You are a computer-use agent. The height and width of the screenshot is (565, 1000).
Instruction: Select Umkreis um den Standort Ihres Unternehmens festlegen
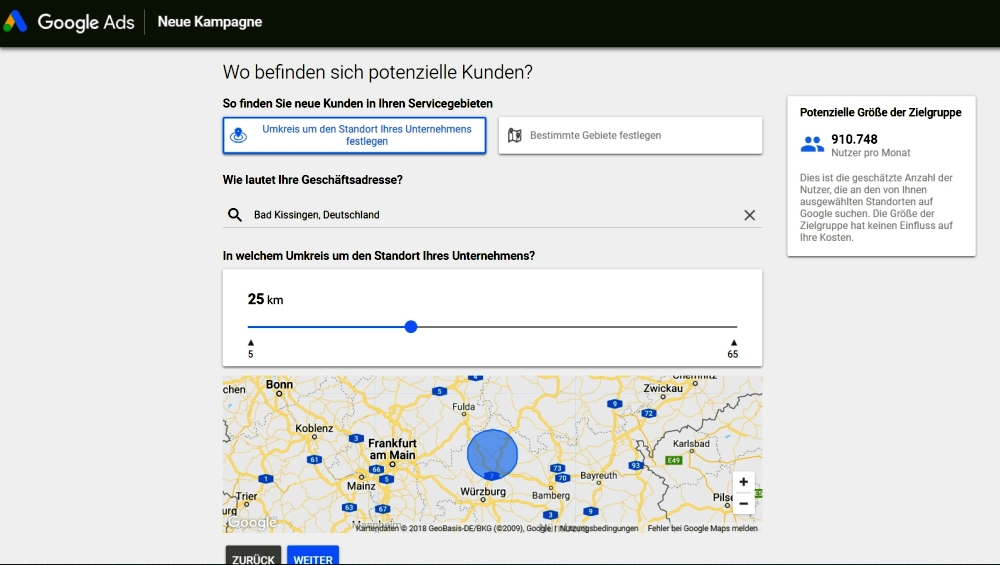[354, 135]
